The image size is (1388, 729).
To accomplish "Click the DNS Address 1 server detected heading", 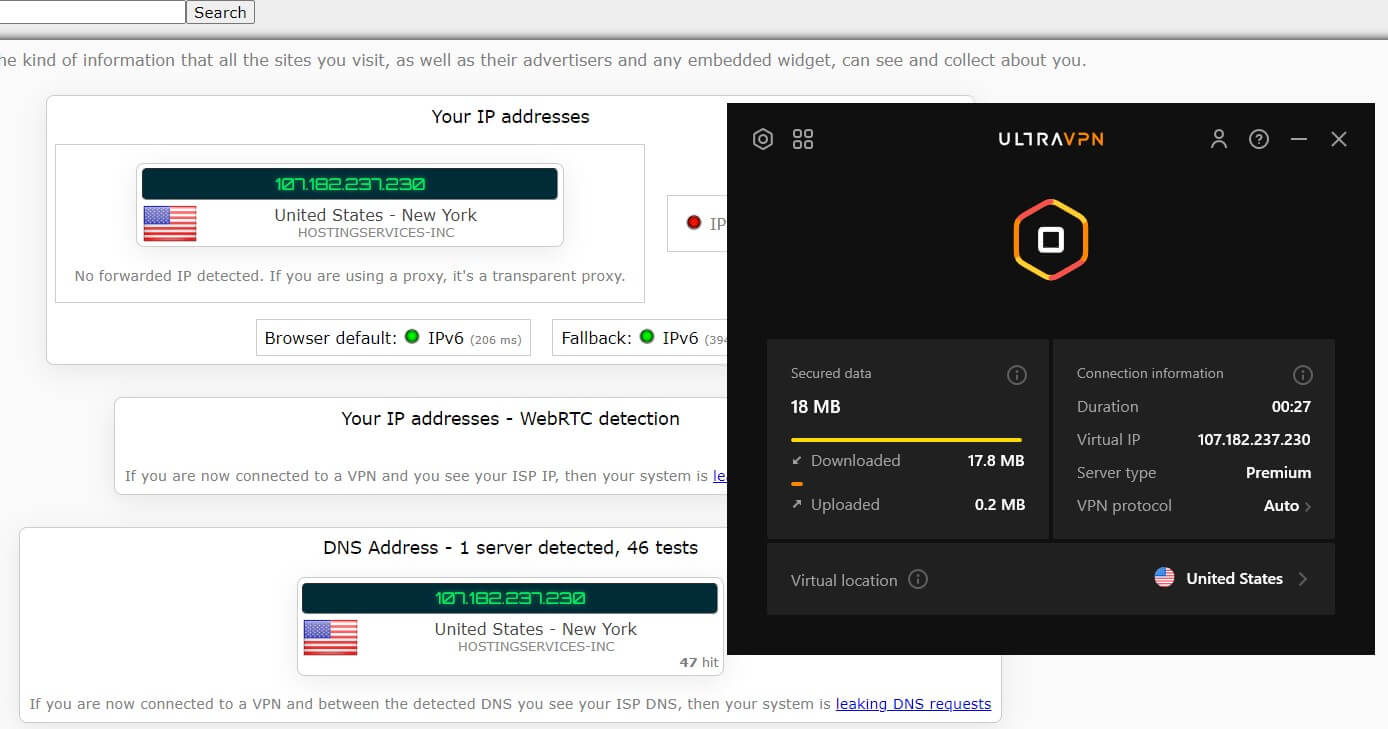I will pos(510,548).
